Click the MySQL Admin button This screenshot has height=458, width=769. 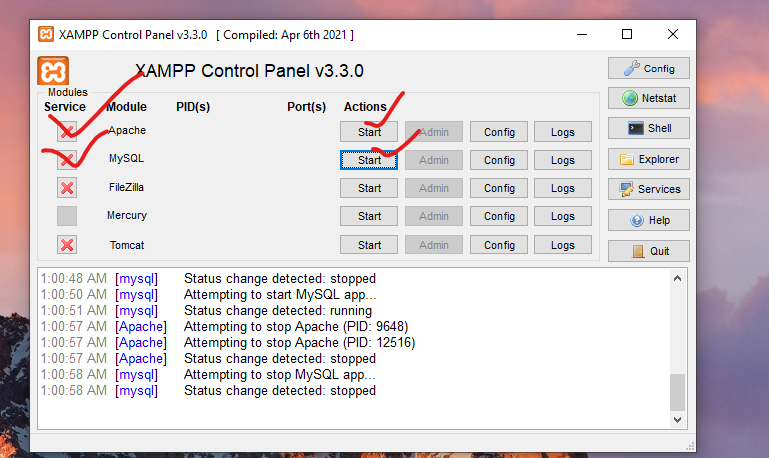point(434,160)
